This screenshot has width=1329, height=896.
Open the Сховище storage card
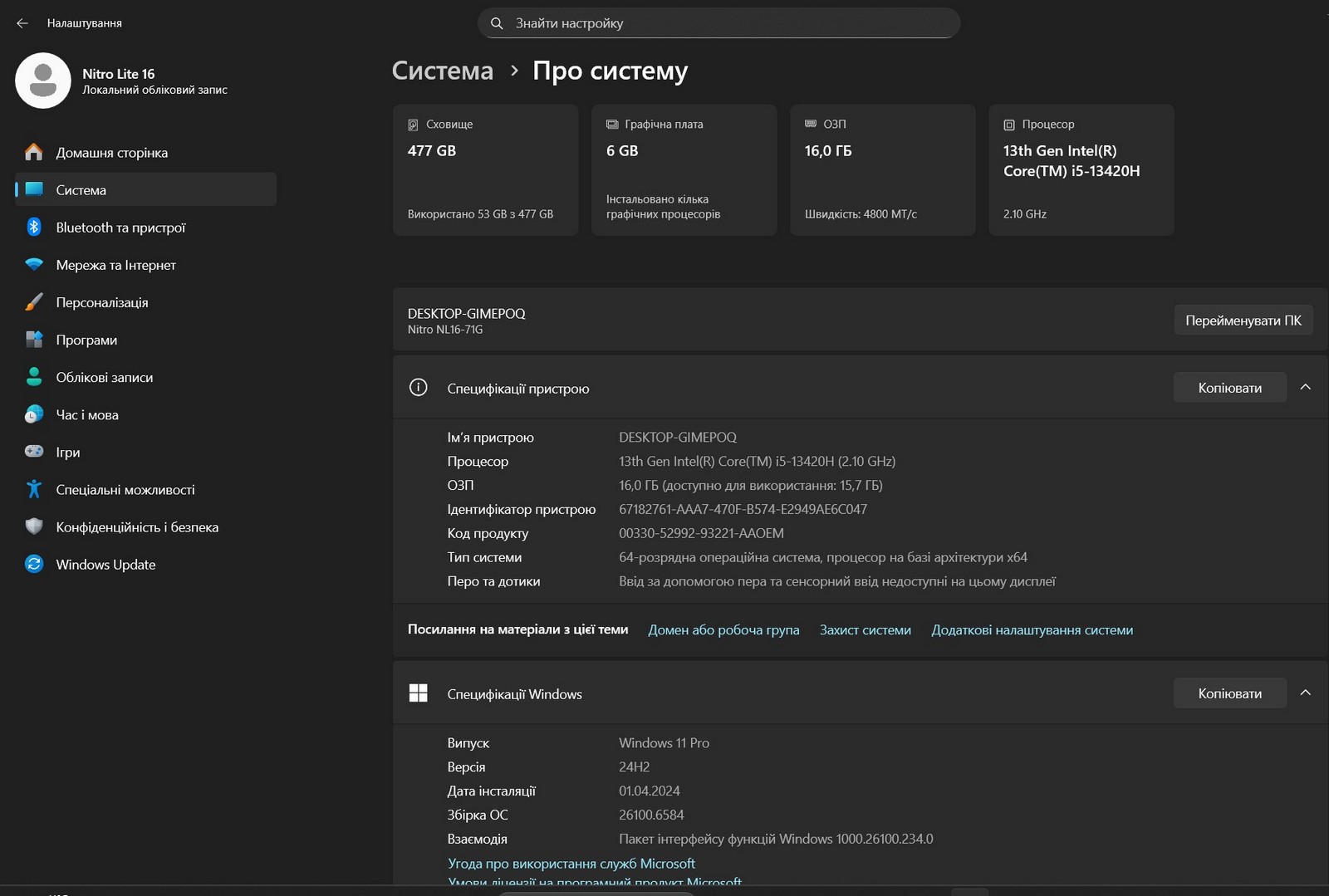point(485,169)
